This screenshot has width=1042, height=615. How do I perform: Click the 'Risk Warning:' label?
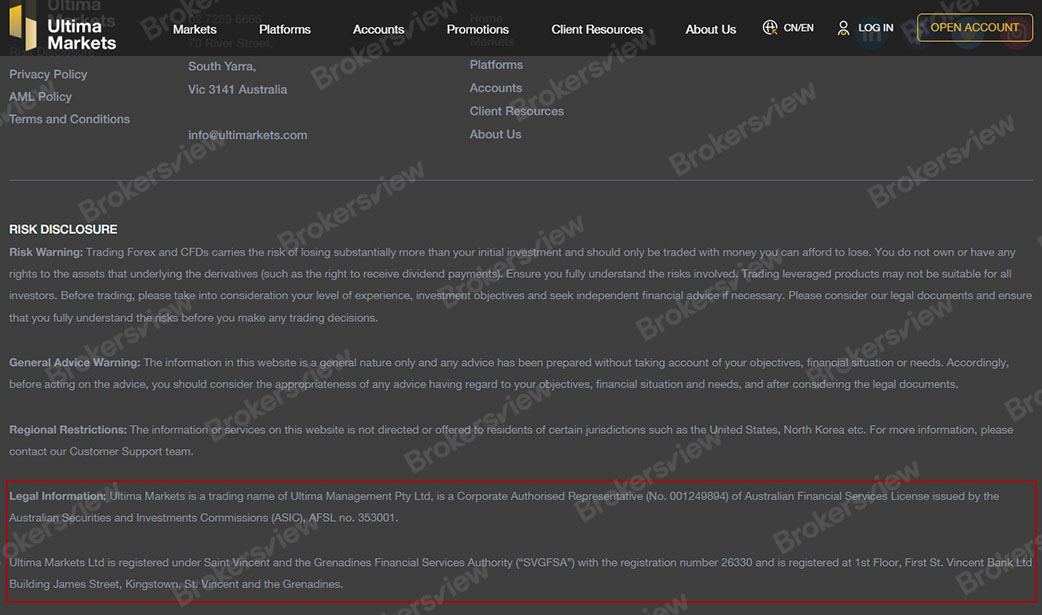46,253
